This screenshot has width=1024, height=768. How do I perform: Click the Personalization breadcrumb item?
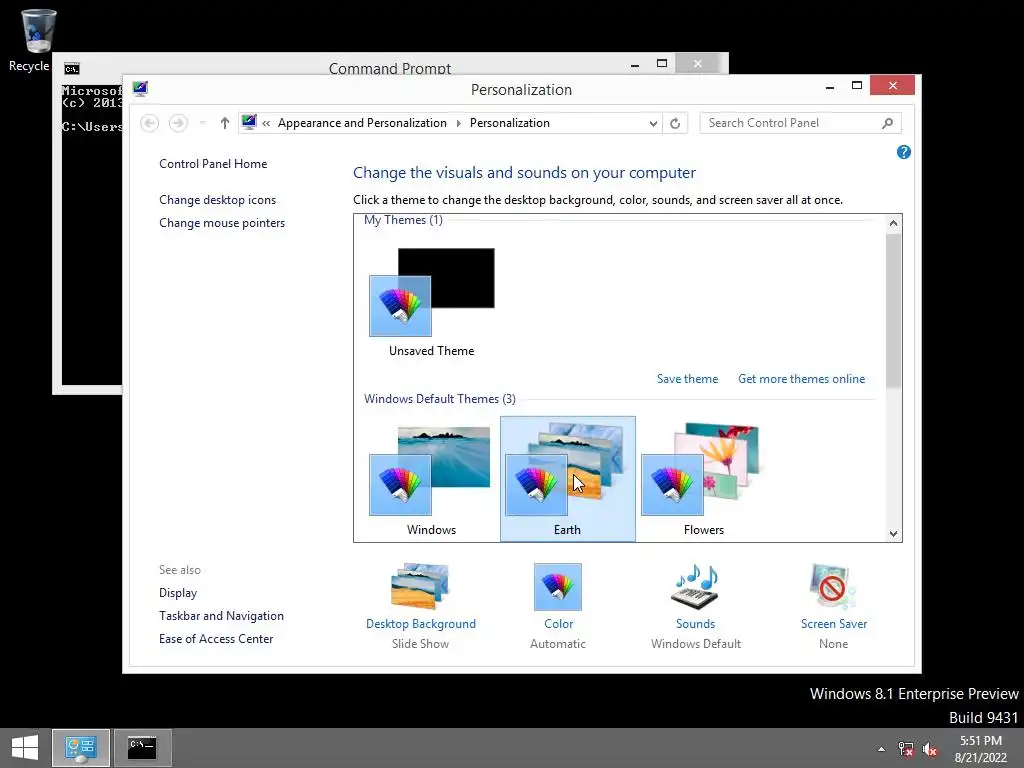click(509, 123)
